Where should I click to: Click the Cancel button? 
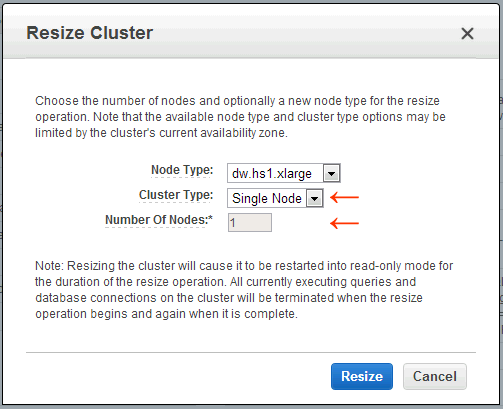435,376
